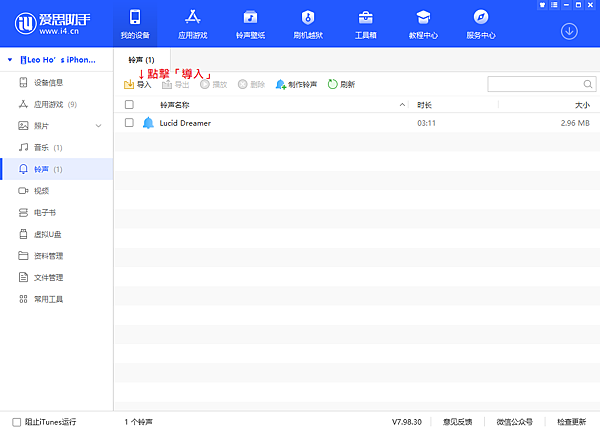Click the 1 个铃声 status text
Viewport: 600px width, 430px height.
click(139, 422)
